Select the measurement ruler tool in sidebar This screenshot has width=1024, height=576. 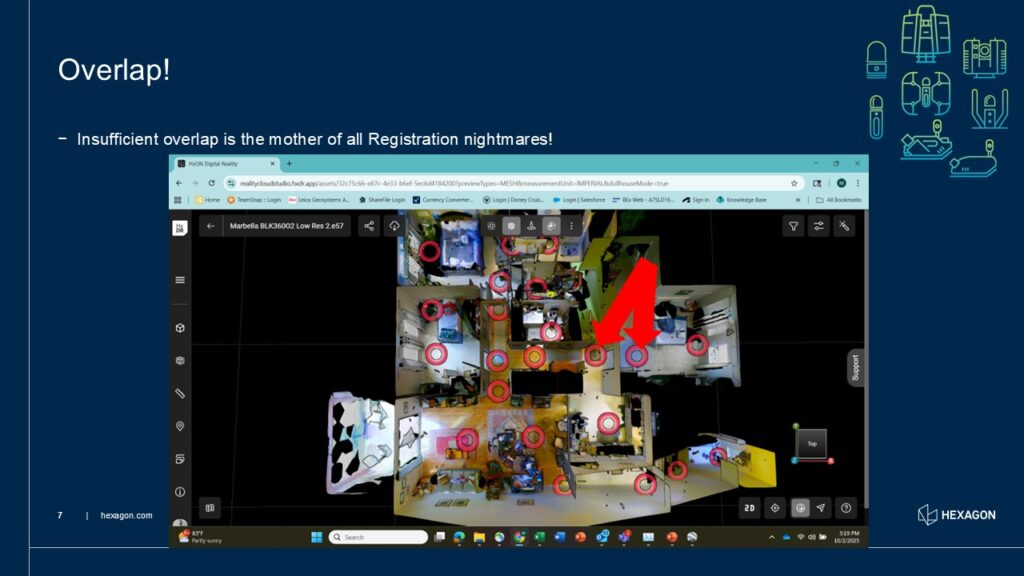[180, 393]
